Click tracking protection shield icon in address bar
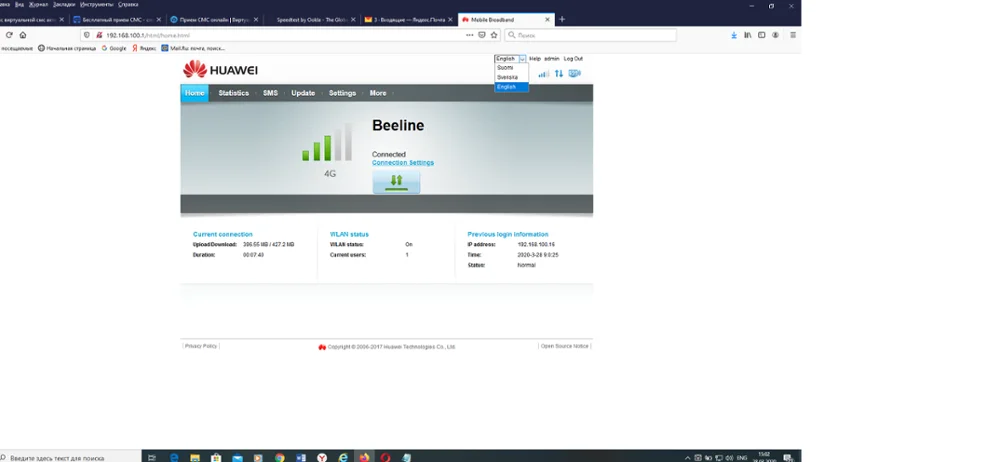Screen dimensions: 1000x462 coord(87,35)
